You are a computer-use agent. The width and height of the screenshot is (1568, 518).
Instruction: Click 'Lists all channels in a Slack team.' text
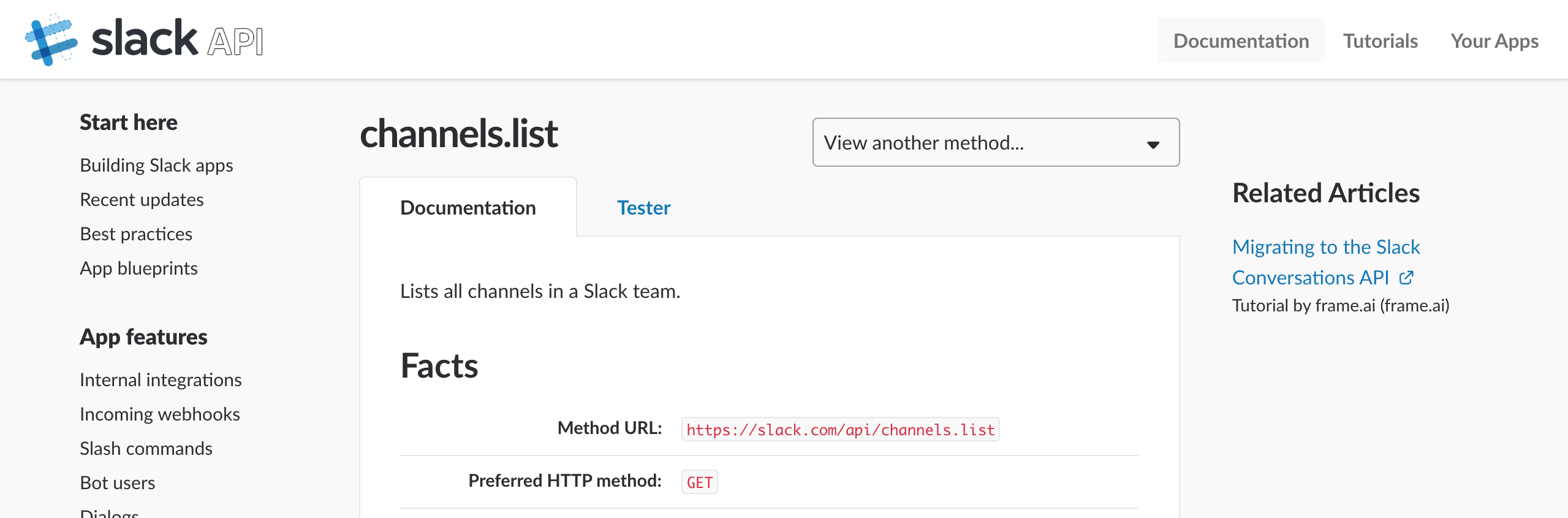pos(540,291)
